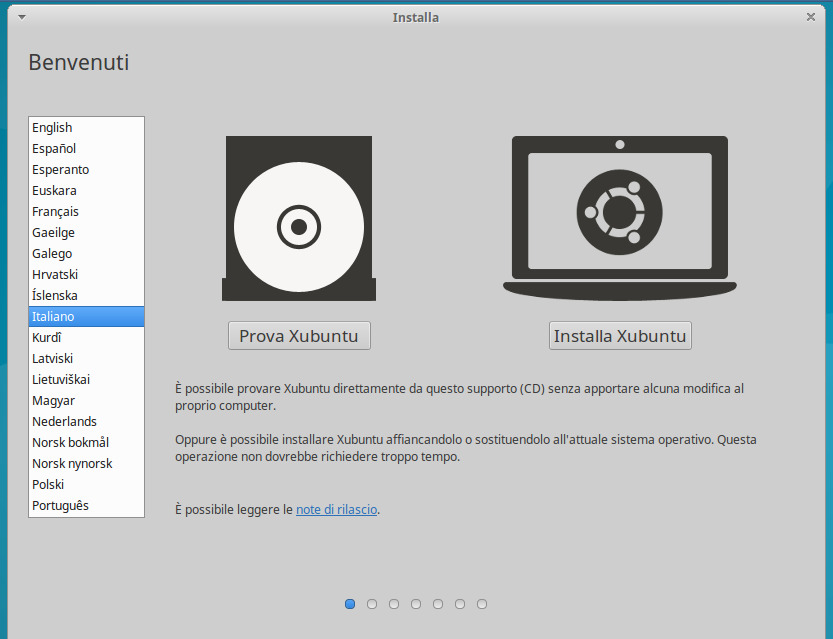
Task: Choose Polski from the language list
Action: tap(86, 484)
